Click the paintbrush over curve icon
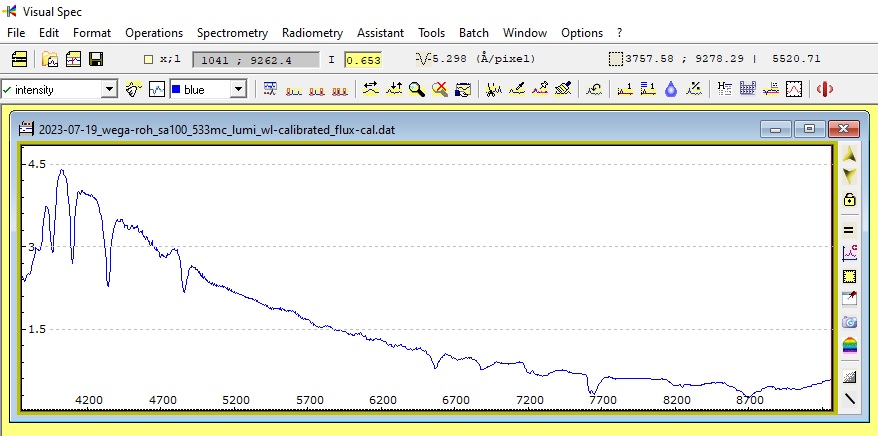This screenshot has height=436, width=878. click(x=563, y=89)
